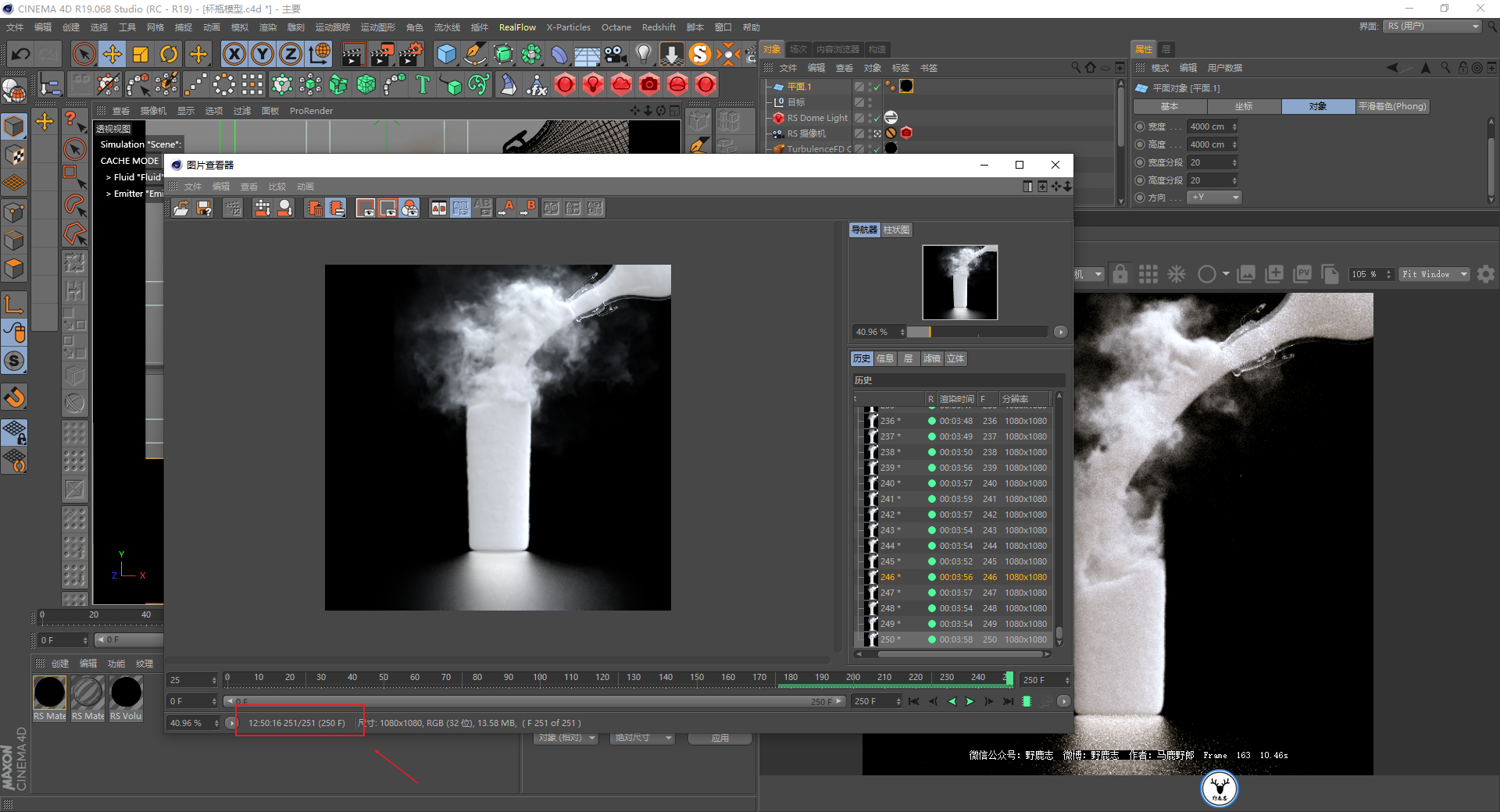Add a Cube primitive object

[446, 54]
